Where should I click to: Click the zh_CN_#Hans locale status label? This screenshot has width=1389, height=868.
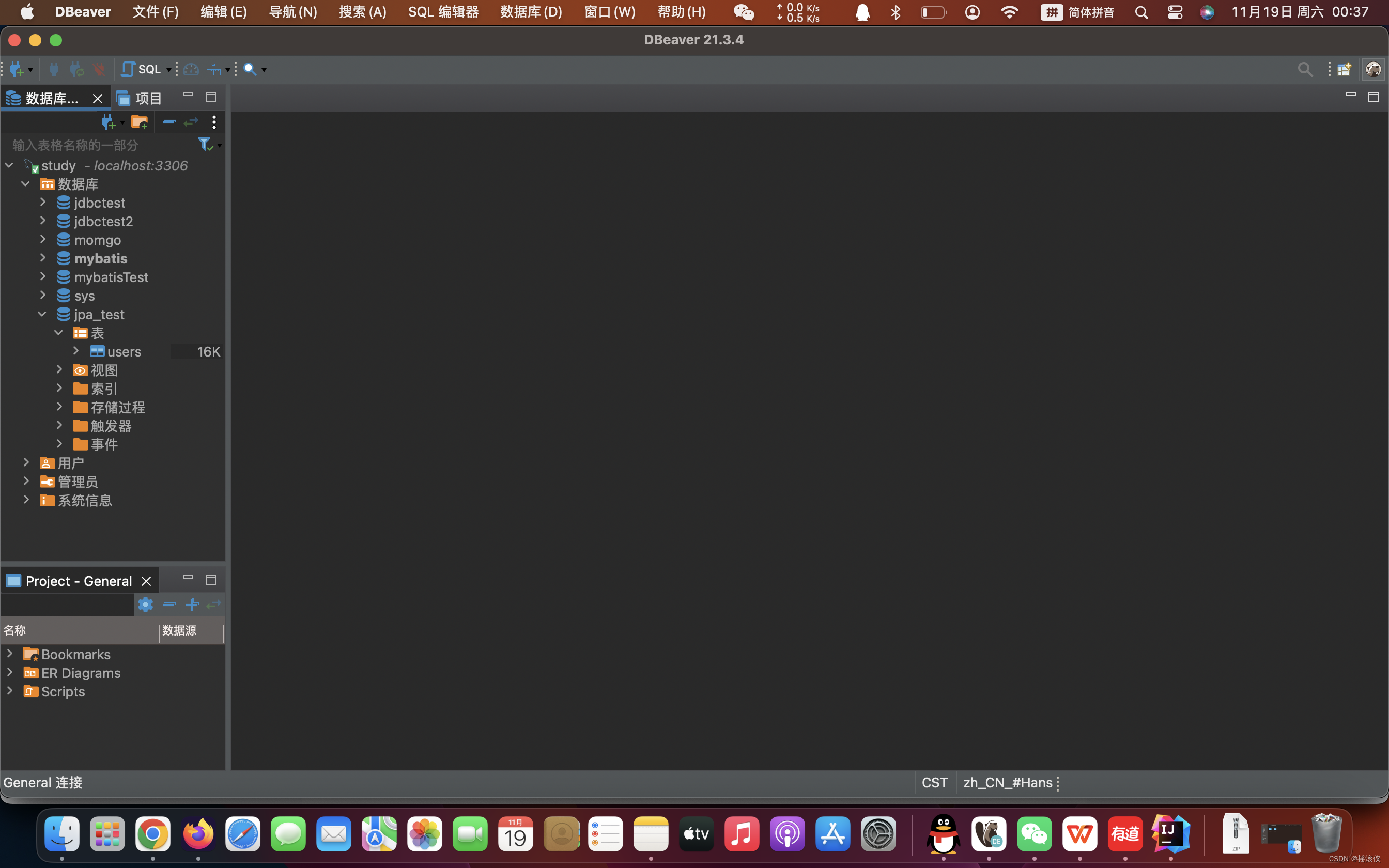coord(1007,782)
